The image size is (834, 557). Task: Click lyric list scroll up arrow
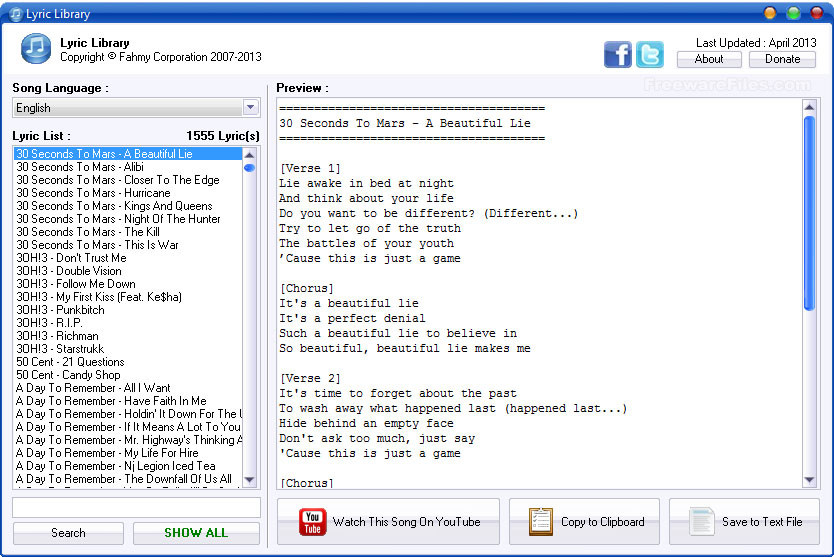tap(249, 155)
